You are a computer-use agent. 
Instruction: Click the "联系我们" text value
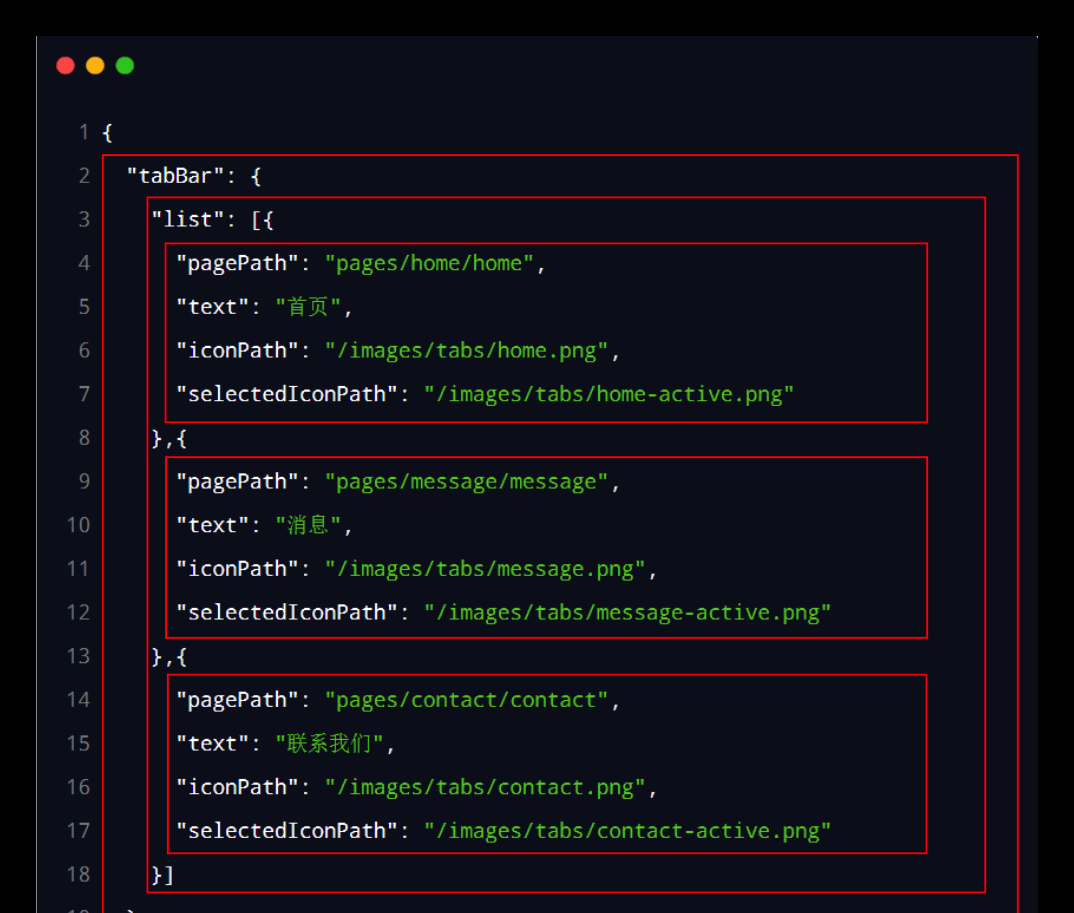(329, 744)
